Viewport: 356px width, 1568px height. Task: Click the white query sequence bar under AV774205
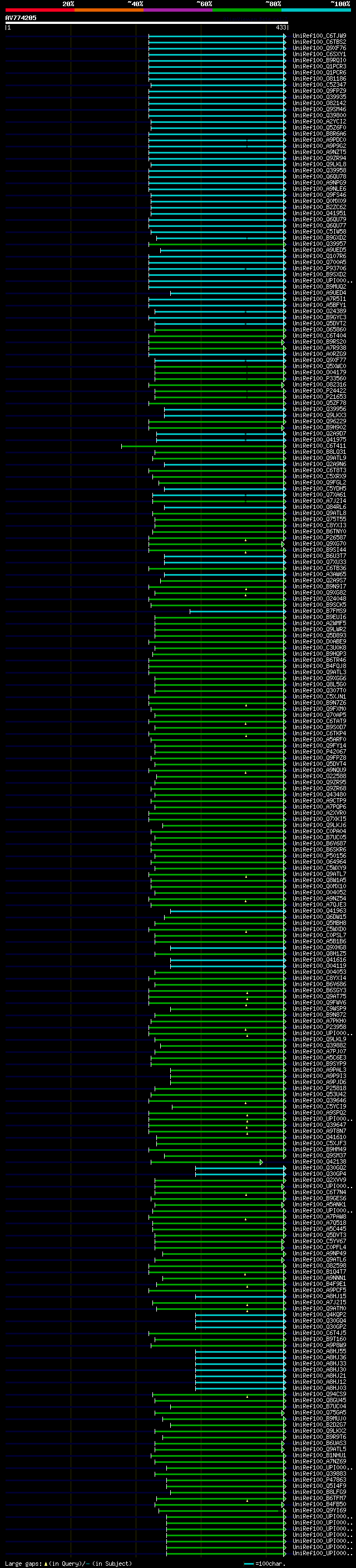pyautogui.click(x=147, y=23)
